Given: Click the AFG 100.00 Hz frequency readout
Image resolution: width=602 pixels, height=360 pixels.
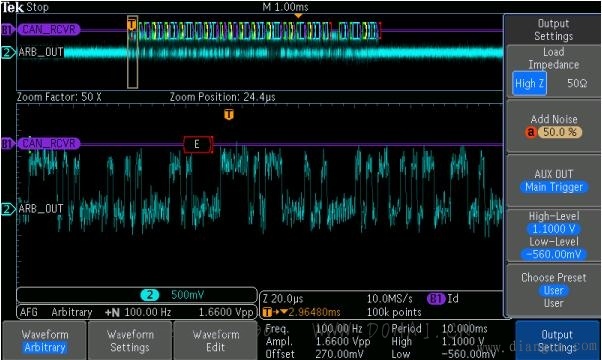Looking at the screenshot, I should (x=147, y=312).
